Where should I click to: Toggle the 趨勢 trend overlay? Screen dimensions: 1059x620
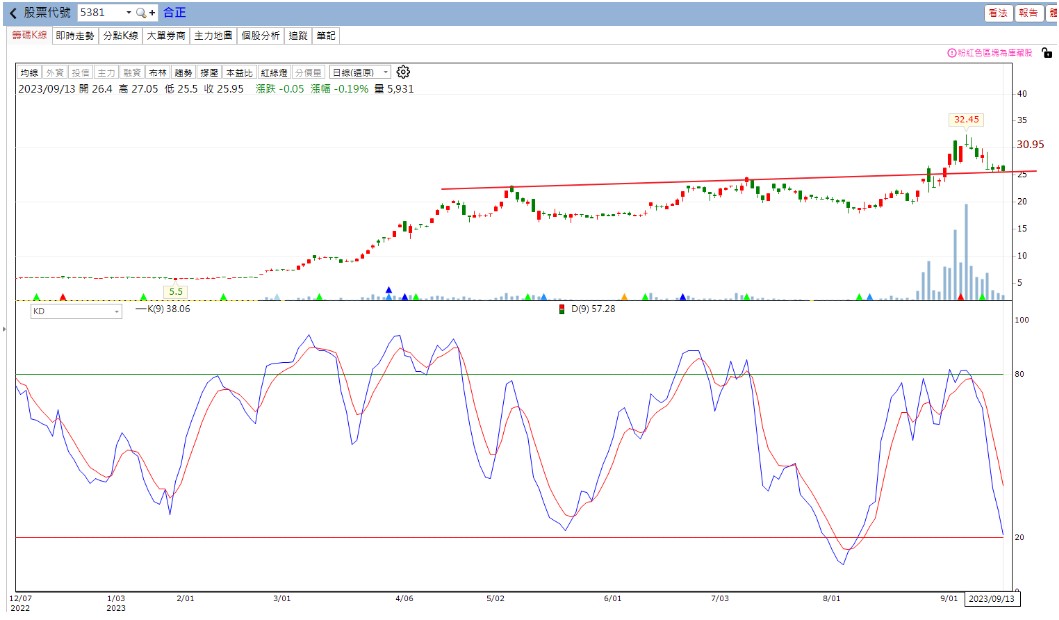click(183, 72)
